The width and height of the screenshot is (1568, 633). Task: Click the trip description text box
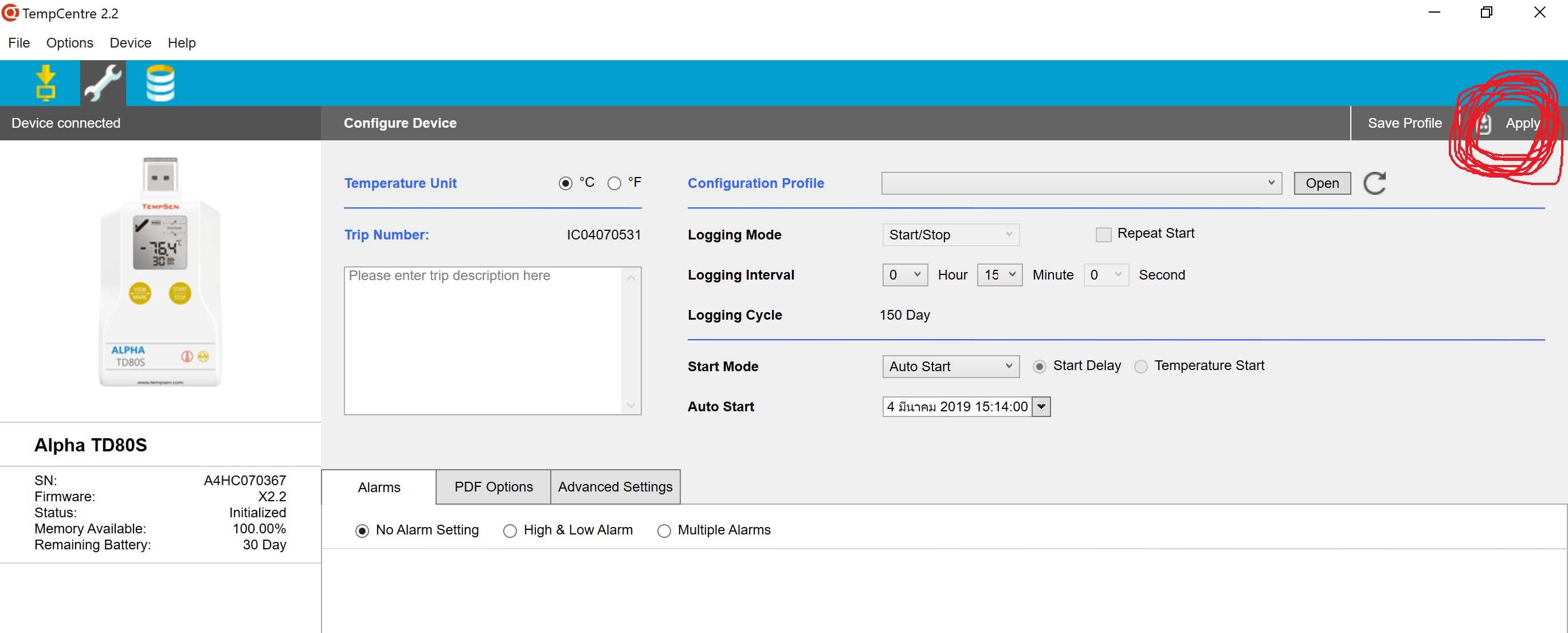pos(484,341)
